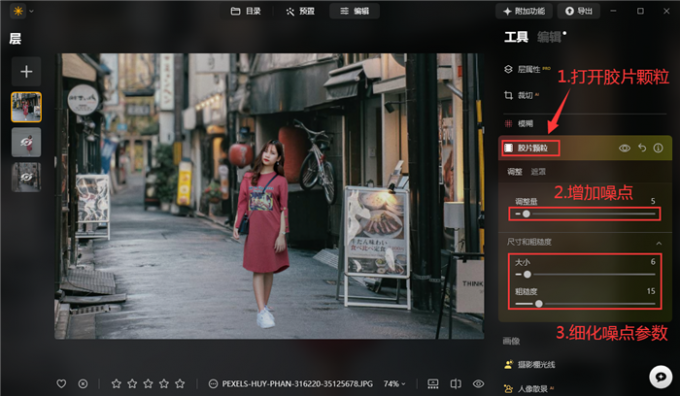Screen dimensions: 680x396
Task: Click the Luminar sun logo icon
Action: pyautogui.click(x=18, y=11)
